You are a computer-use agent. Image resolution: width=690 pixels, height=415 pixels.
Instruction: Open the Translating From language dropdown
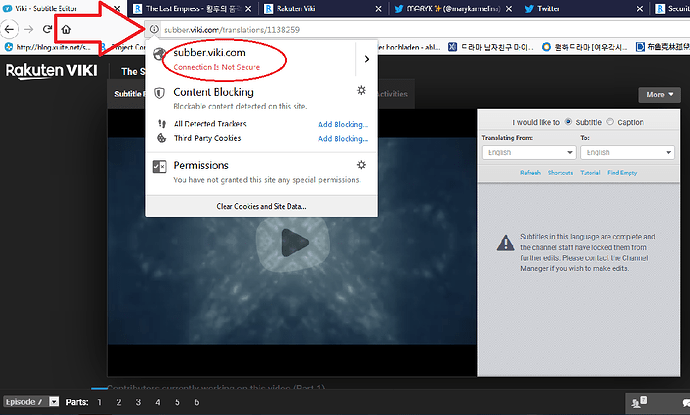(x=529, y=152)
